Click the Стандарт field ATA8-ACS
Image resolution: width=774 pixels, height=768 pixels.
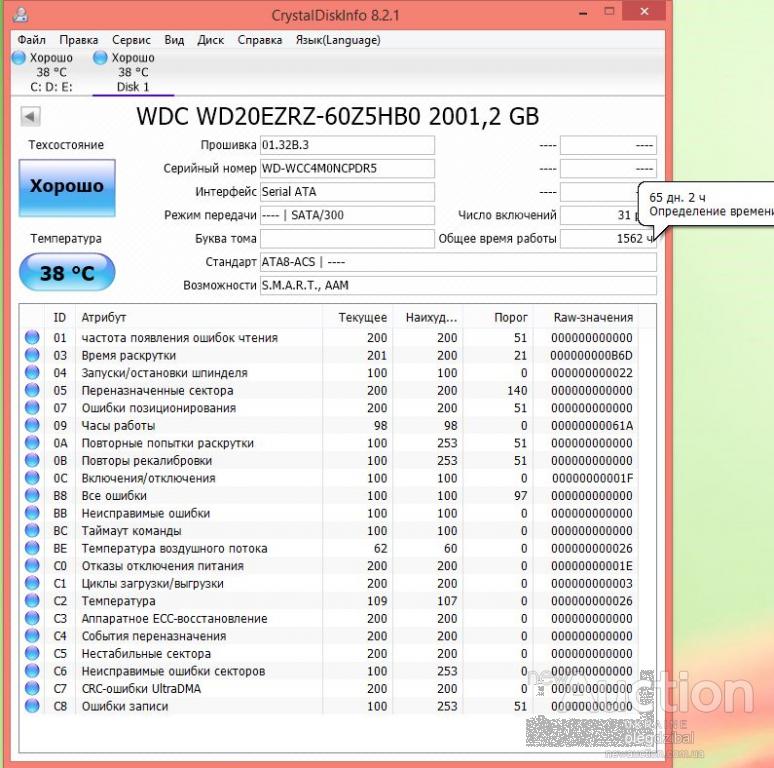tap(458, 262)
